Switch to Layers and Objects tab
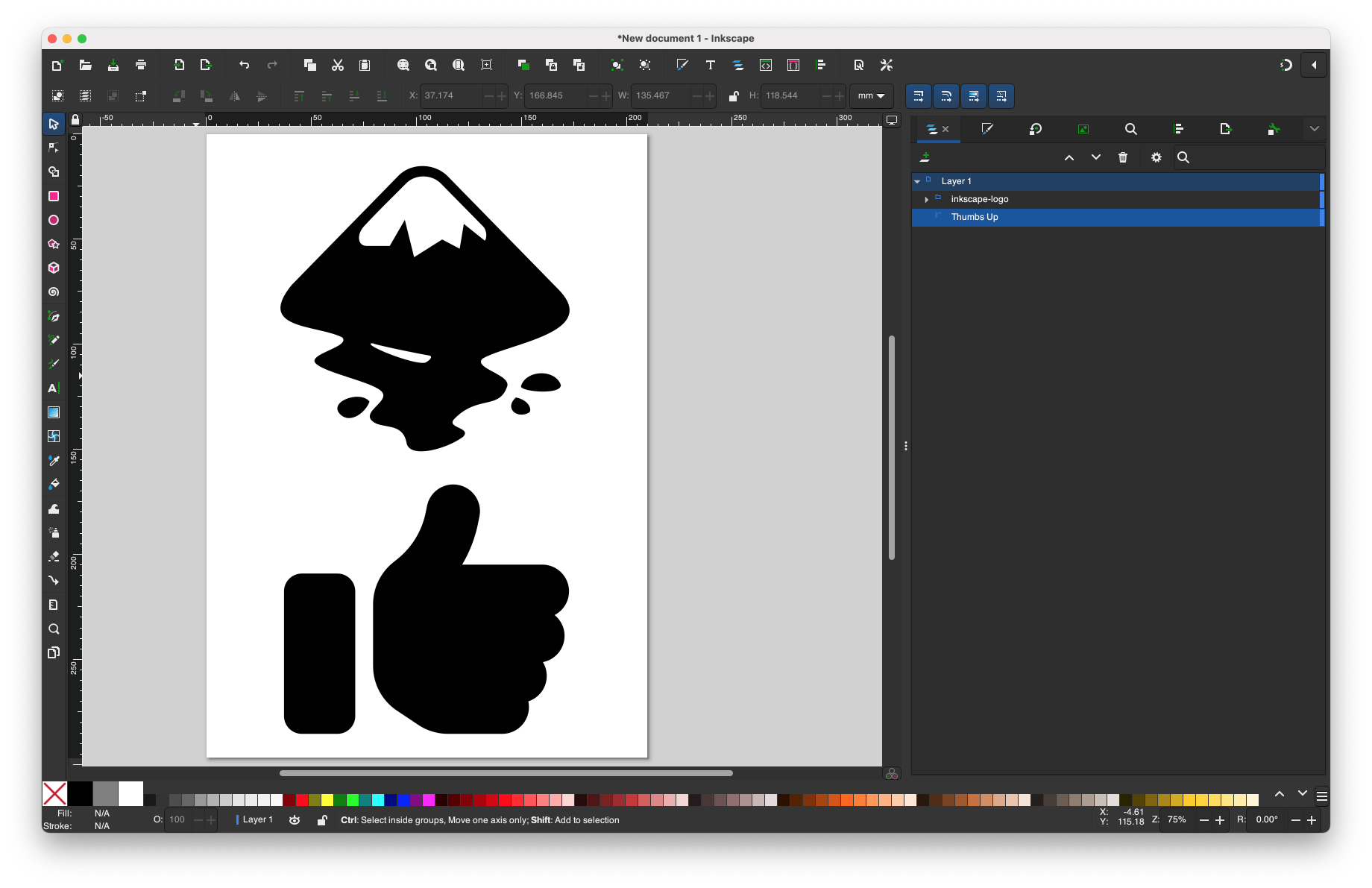 (931, 129)
